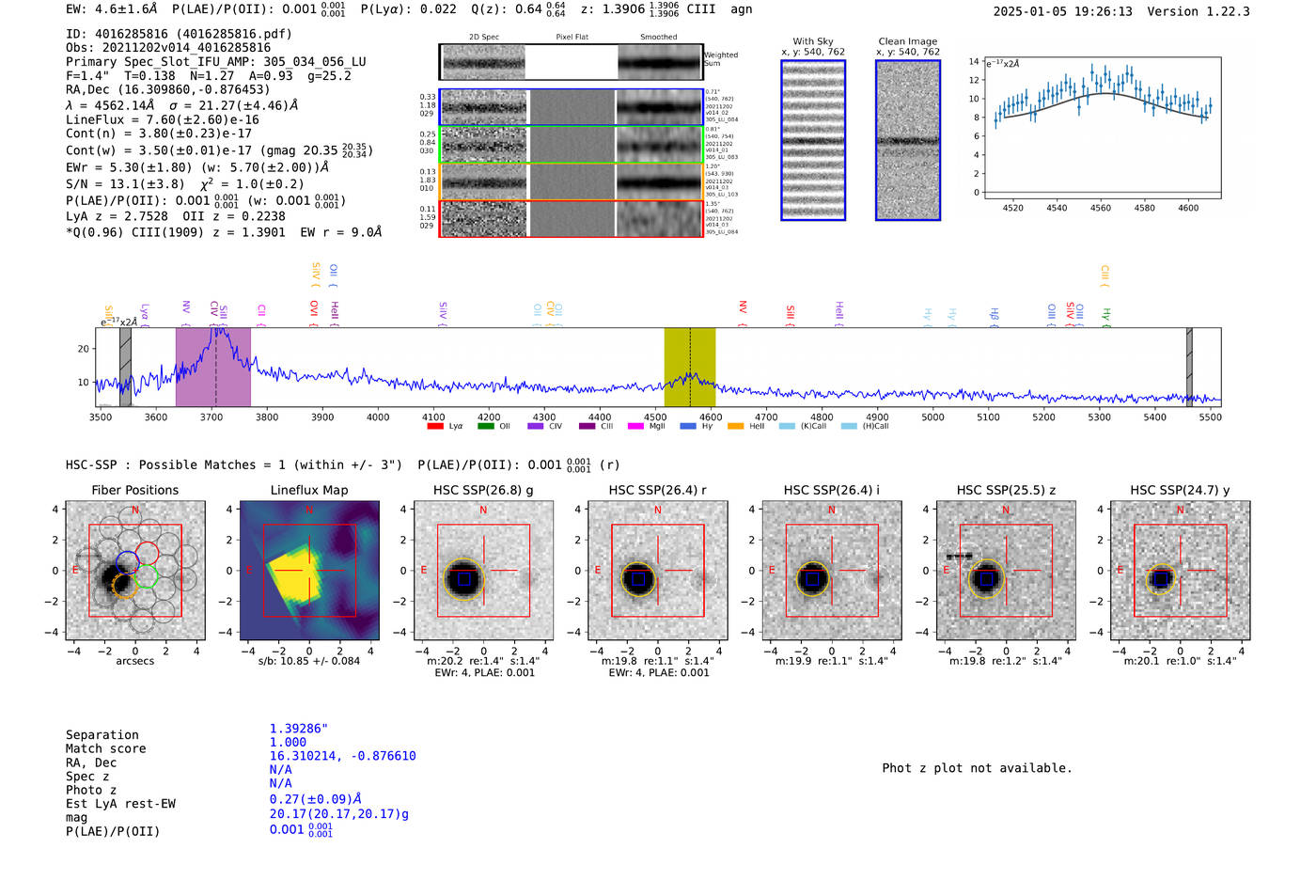Click the Primary Spec_Slot_IFU_AMP text
Screen dimensions: 1316x896
click(x=216, y=62)
